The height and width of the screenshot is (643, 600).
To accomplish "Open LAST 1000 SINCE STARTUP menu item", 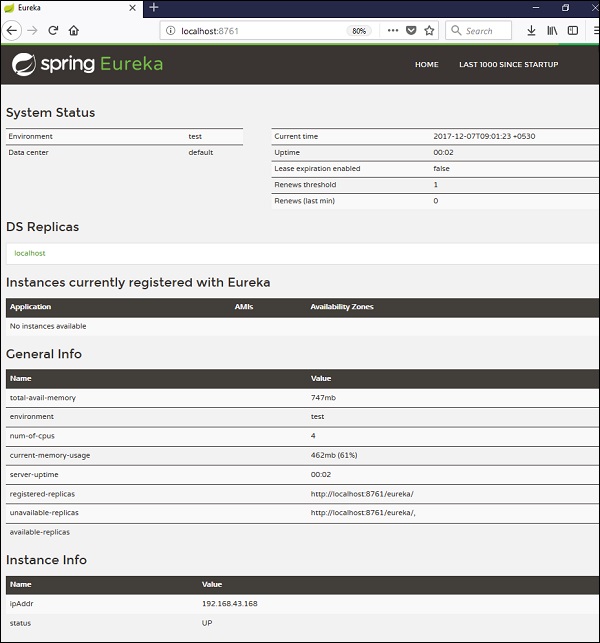I will click(509, 64).
